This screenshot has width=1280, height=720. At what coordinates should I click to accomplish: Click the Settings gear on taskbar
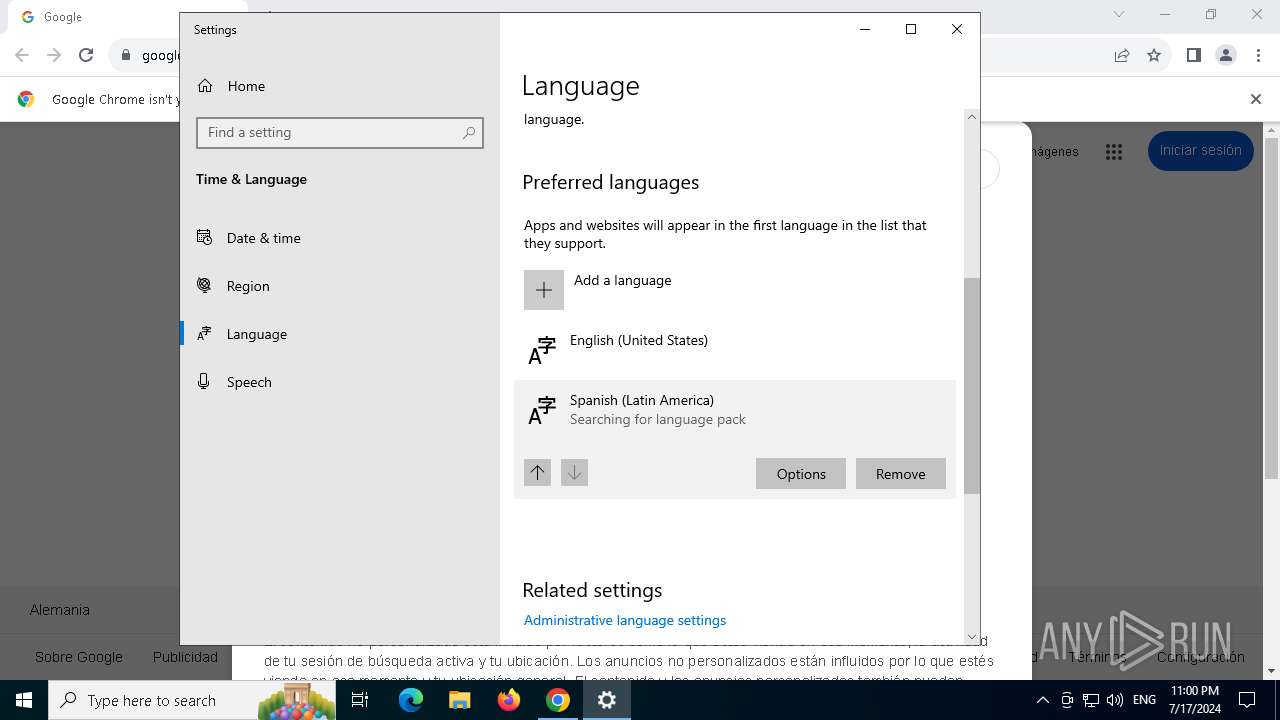[x=607, y=700]
